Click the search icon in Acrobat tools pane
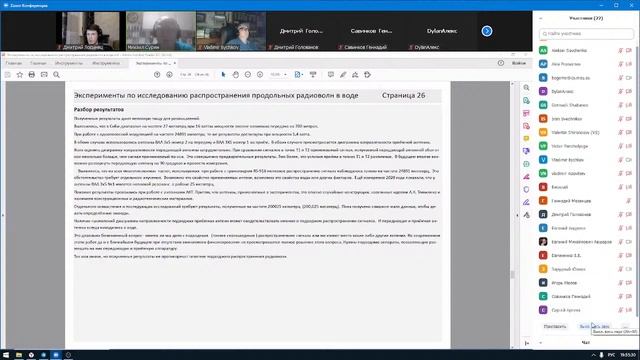The height and width of the screenshot is (360, 640). pyautogui.click(x=527, y=88)
